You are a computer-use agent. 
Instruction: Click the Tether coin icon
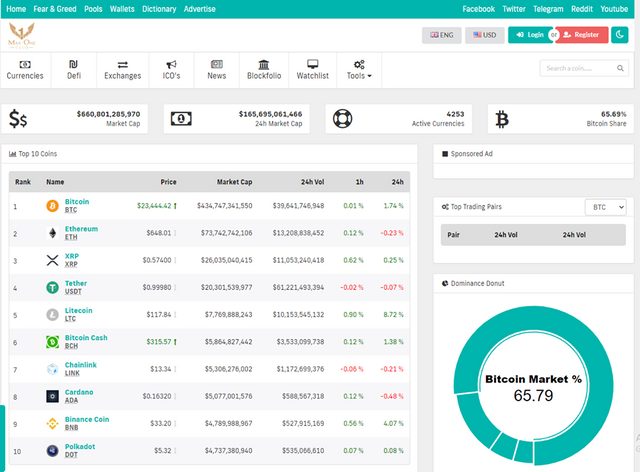(52, 287)
